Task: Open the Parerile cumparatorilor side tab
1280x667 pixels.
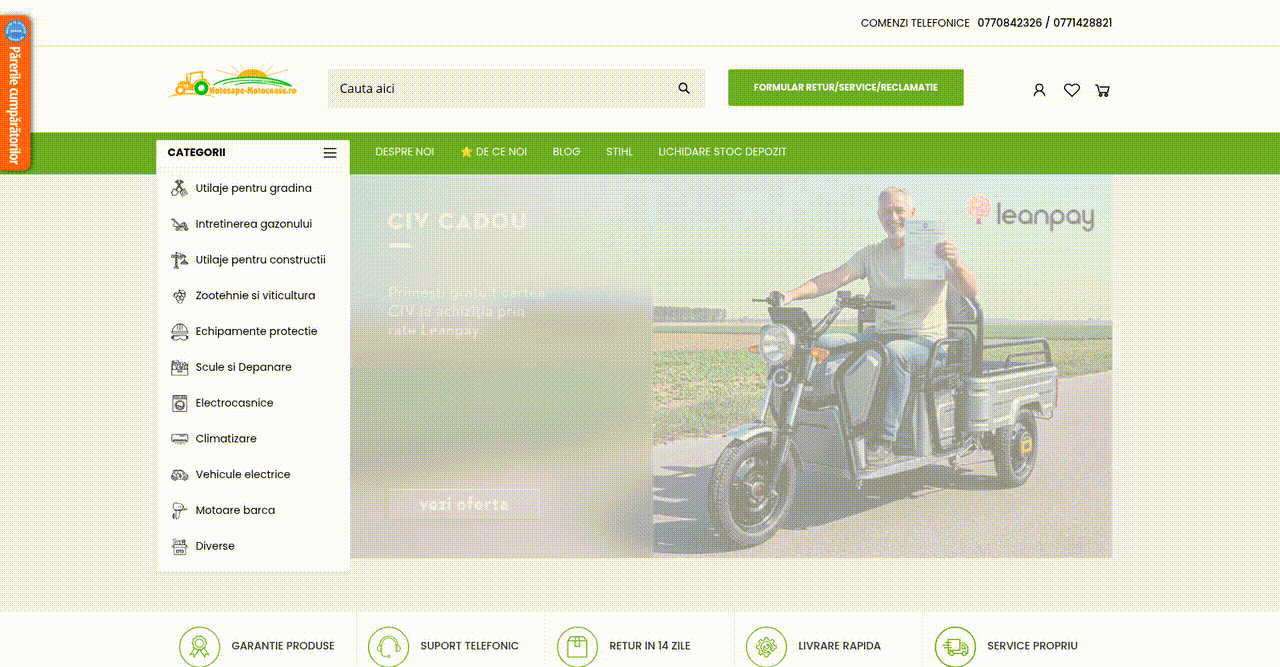Action: (x=15, y=94)
